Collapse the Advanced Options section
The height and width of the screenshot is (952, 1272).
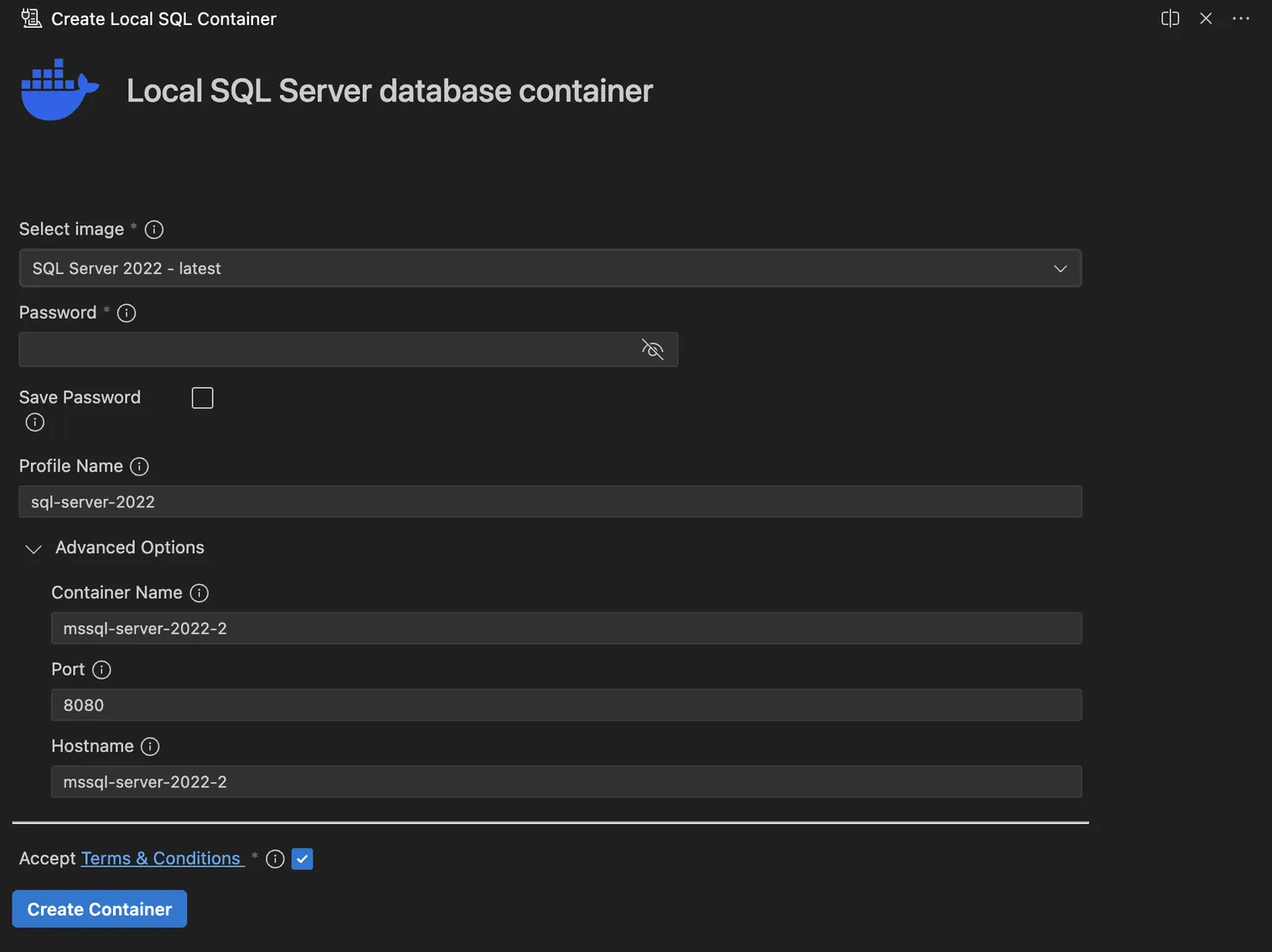pos(34,549)
